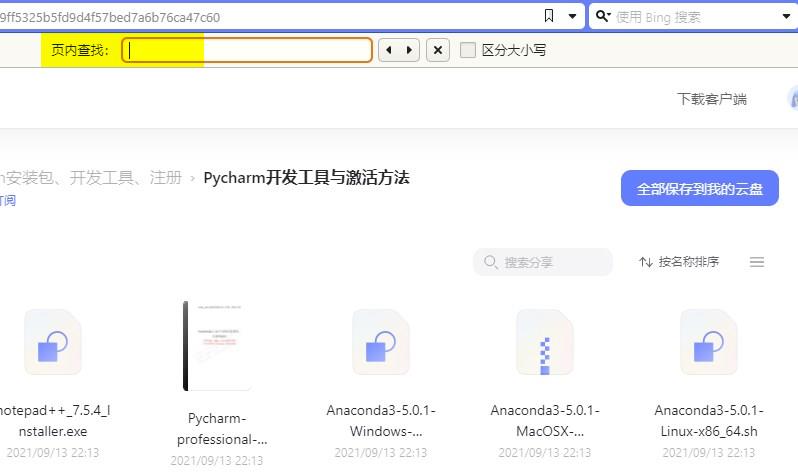
Task: Click the Anaconda3-5.0.1-Linux-x86_64.sh file name
Action: click(709, 421)
